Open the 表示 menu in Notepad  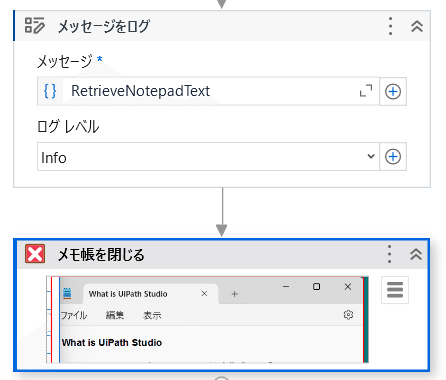[152, 315]
